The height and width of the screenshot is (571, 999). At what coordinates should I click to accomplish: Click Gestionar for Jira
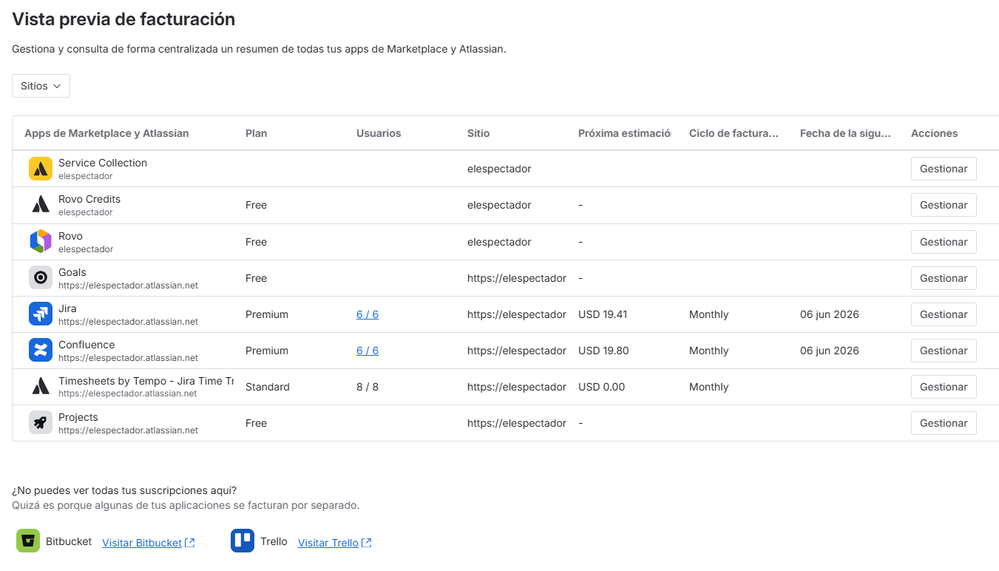click(x=944, y=315)
